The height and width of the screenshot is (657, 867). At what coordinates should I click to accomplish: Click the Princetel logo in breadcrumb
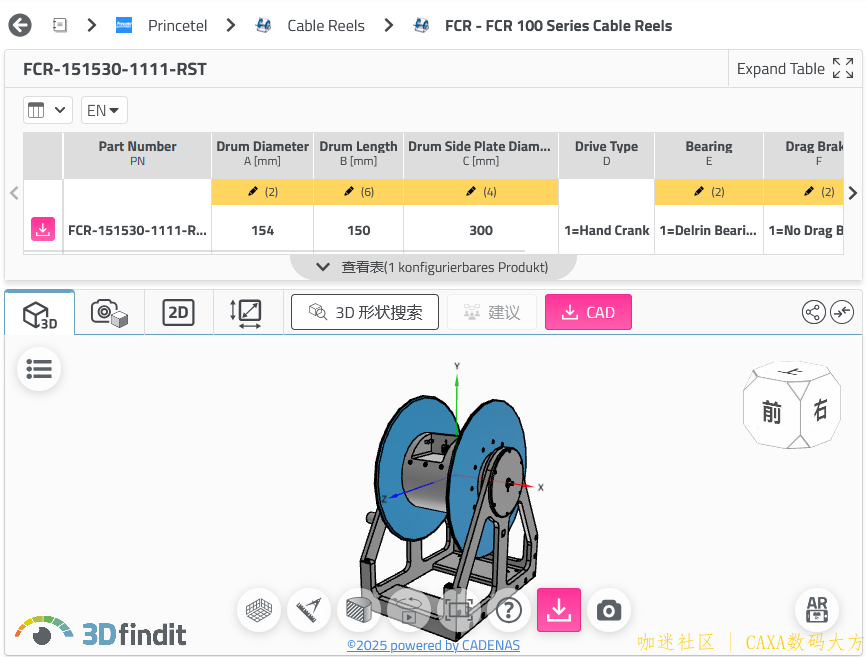click(x=124, y=25)
